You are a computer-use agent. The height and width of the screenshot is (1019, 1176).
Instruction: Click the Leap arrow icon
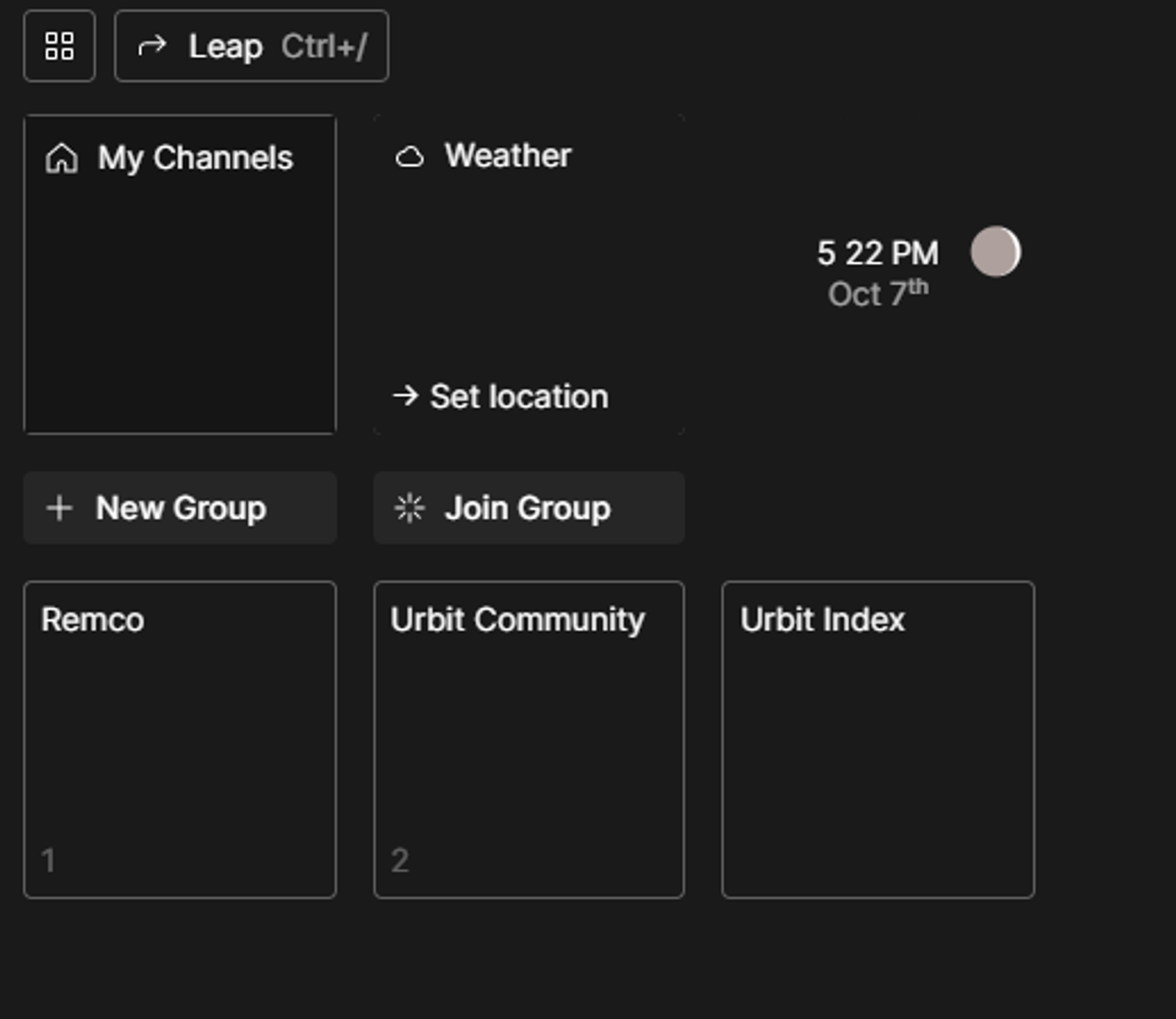point(152,46)
